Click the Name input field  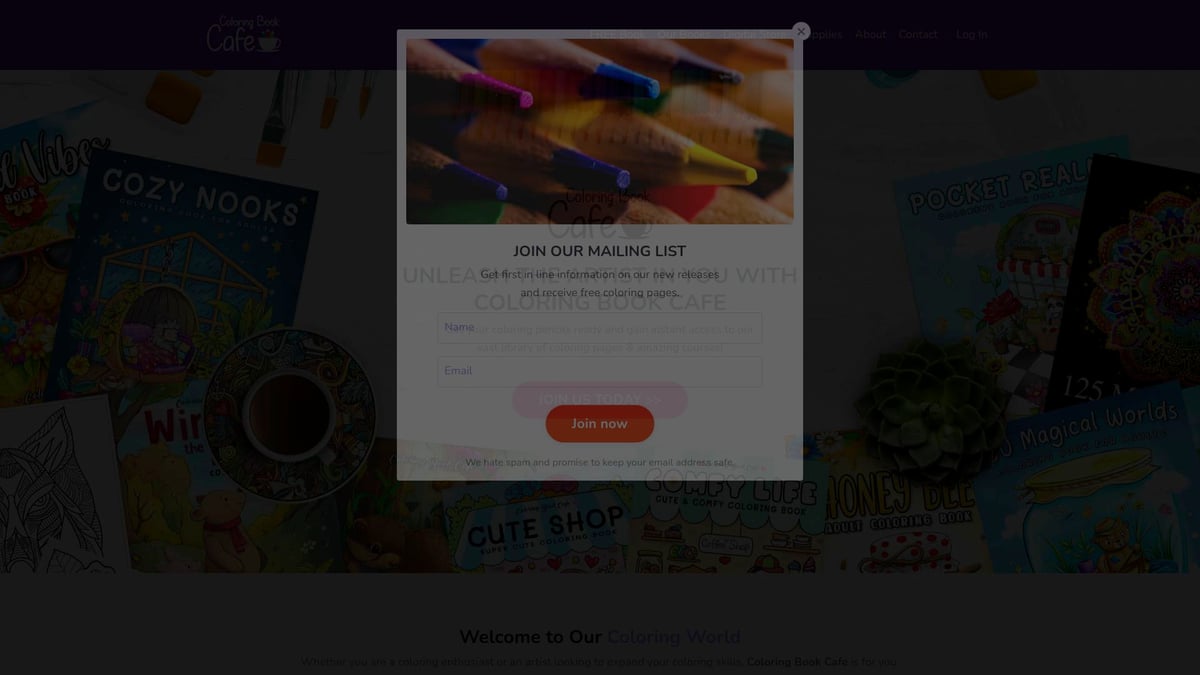coord(599,328)
